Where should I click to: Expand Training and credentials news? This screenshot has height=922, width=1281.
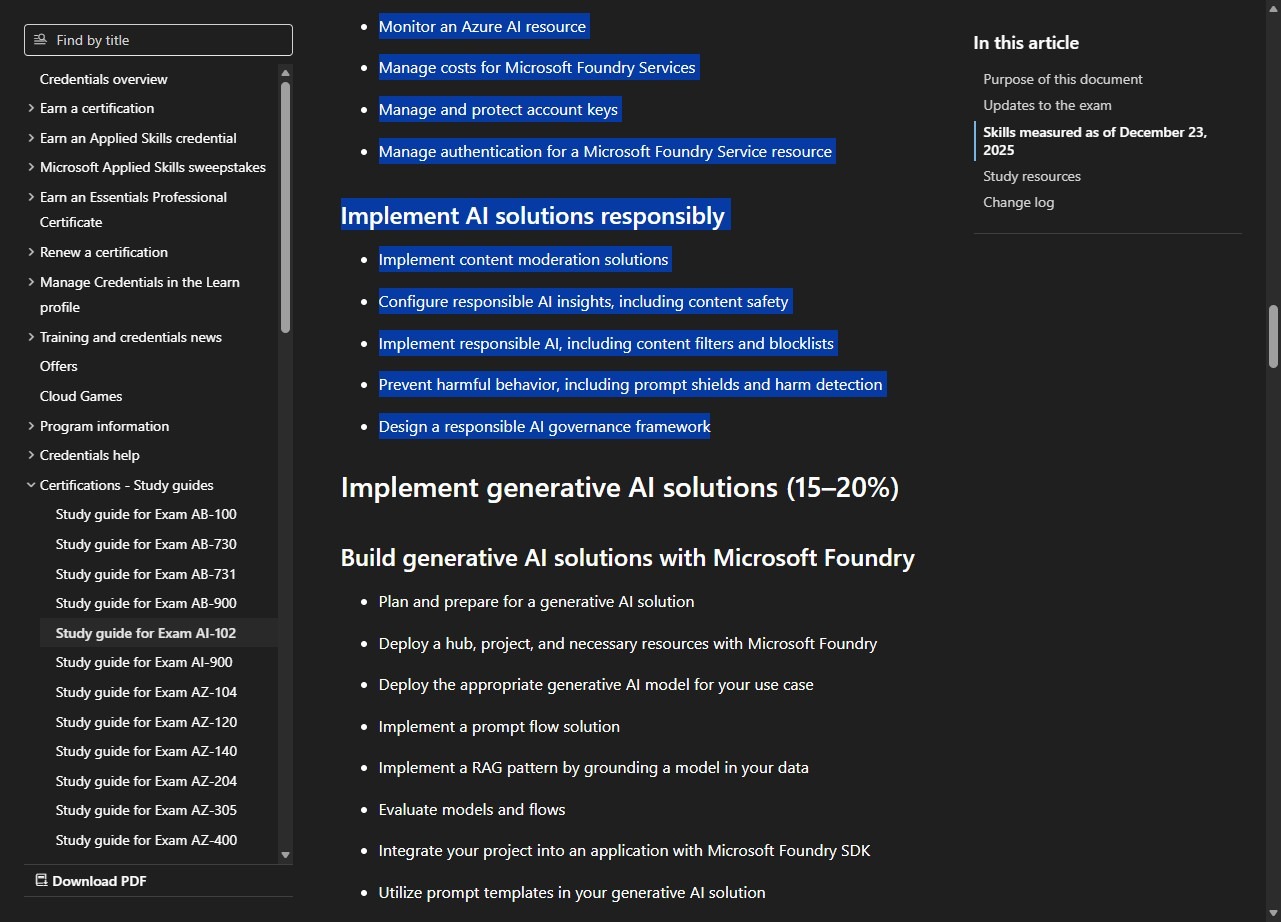31,337
